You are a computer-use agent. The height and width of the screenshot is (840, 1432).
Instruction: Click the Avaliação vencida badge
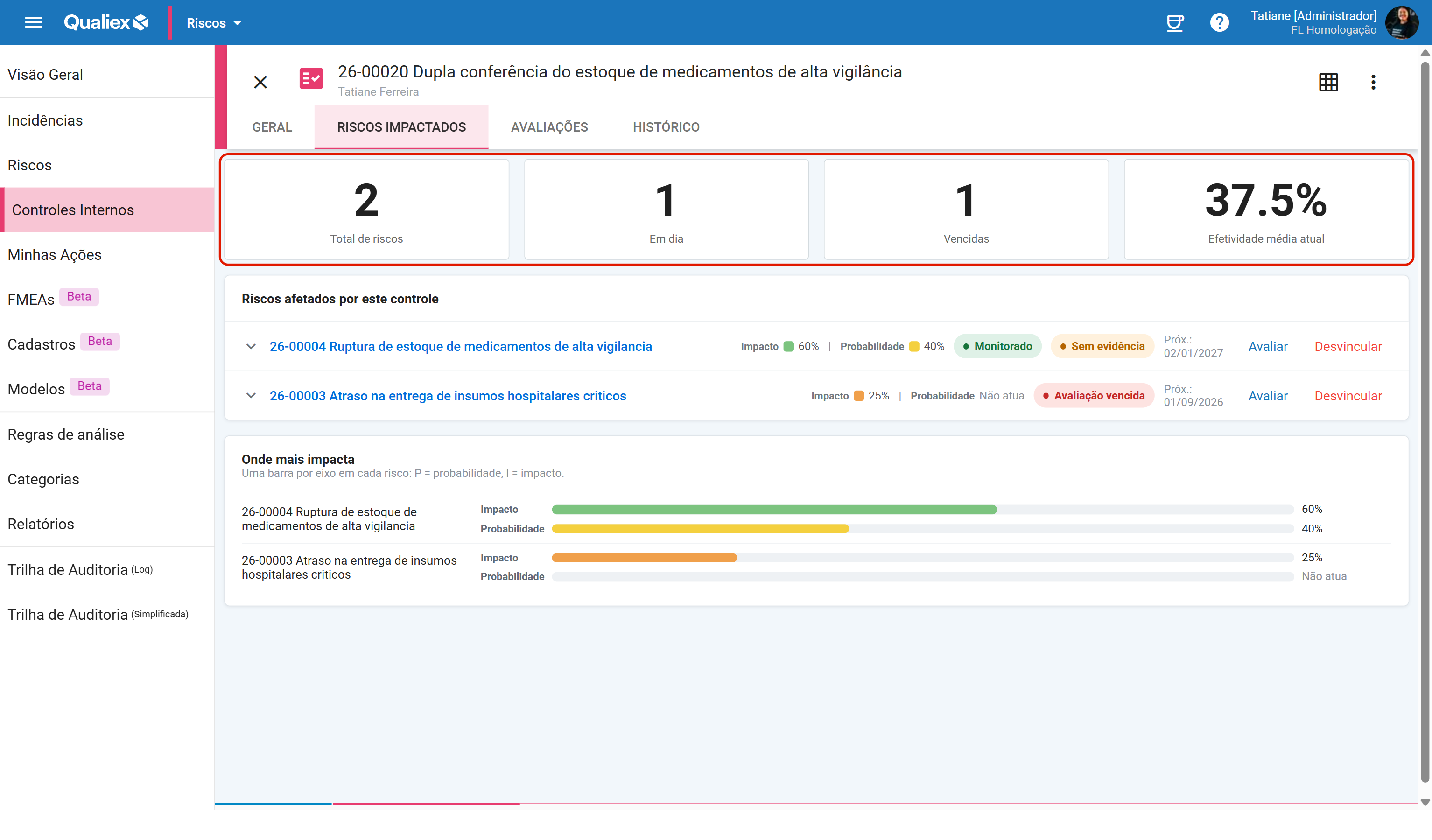coord(1093,396)
